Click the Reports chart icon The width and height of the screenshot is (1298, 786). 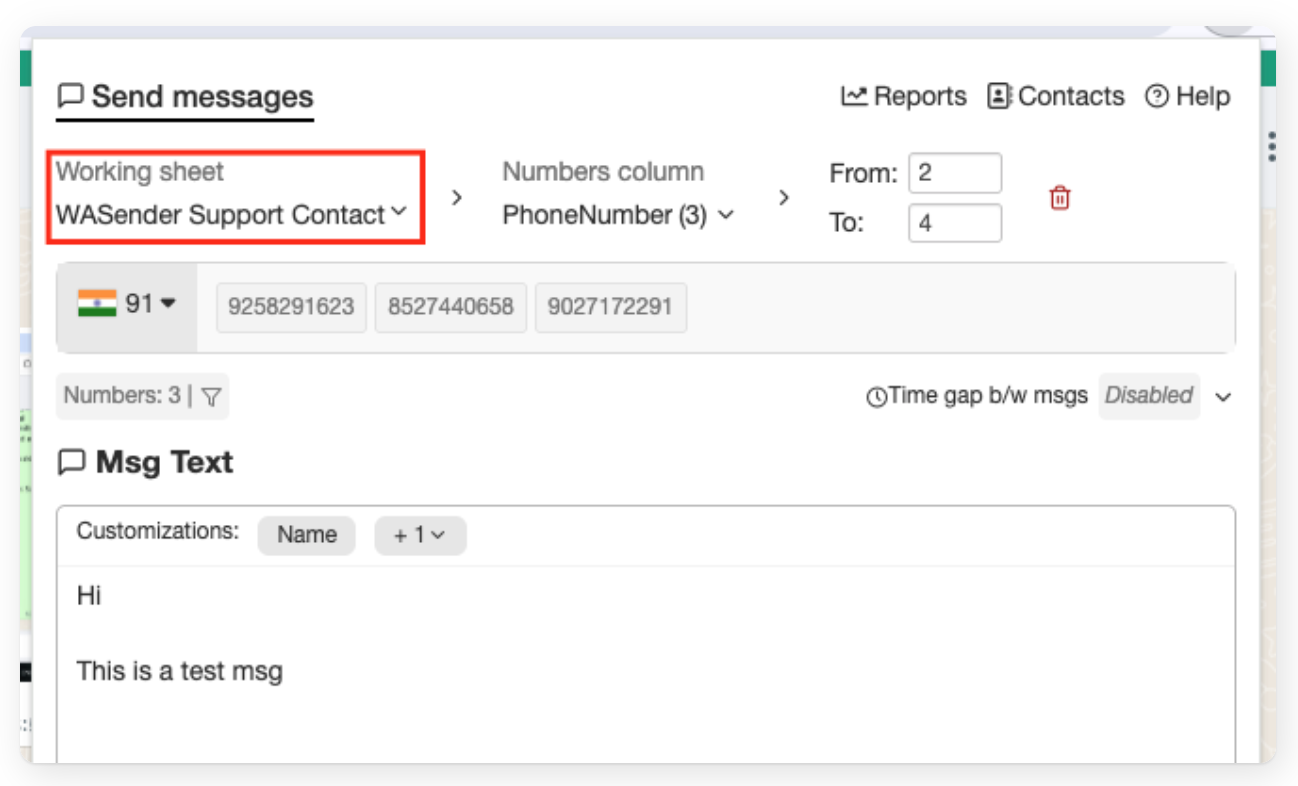(x=853, y=96)
